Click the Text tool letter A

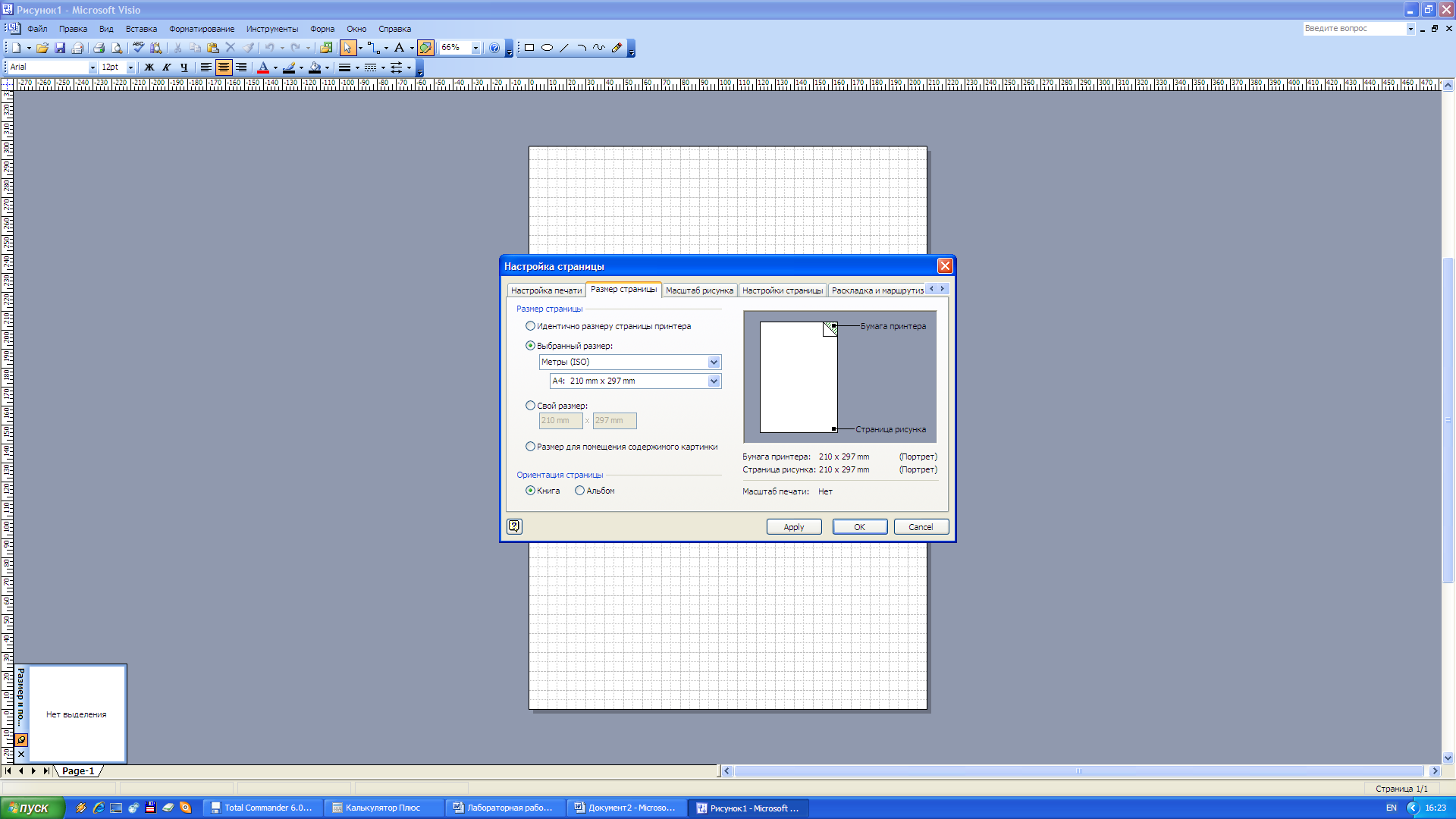pos(399,48)
